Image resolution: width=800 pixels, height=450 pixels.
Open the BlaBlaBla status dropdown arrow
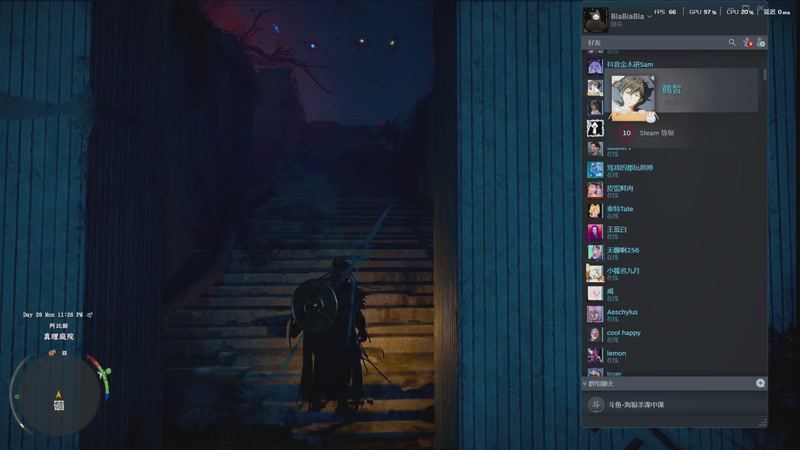point(649,17)
